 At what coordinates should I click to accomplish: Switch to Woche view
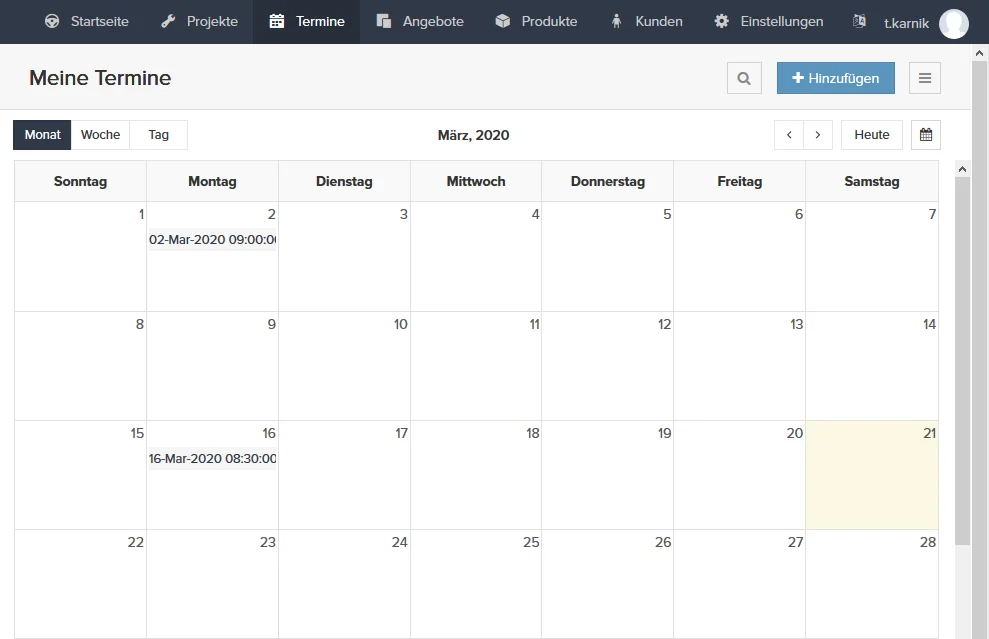(100, 135)
